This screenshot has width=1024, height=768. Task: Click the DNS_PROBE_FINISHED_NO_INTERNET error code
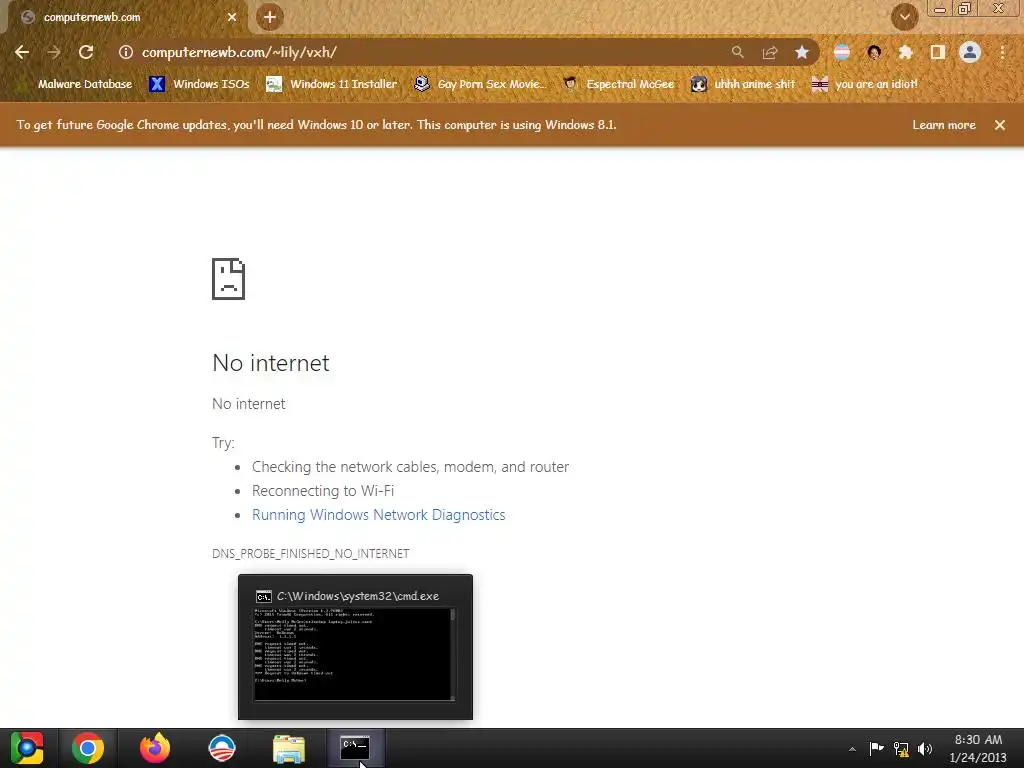pos(311,554)
